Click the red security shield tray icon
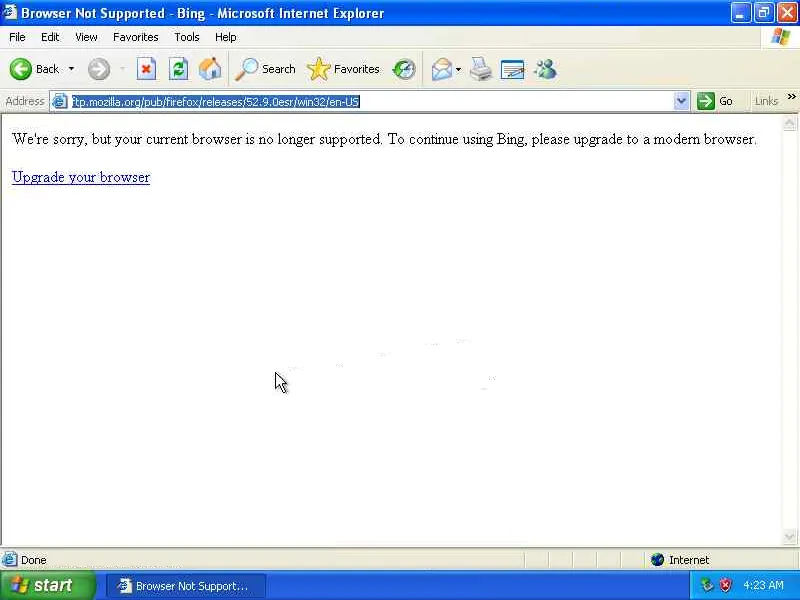The width and height of the screenshot is (800, 600). tap(725, 585)
